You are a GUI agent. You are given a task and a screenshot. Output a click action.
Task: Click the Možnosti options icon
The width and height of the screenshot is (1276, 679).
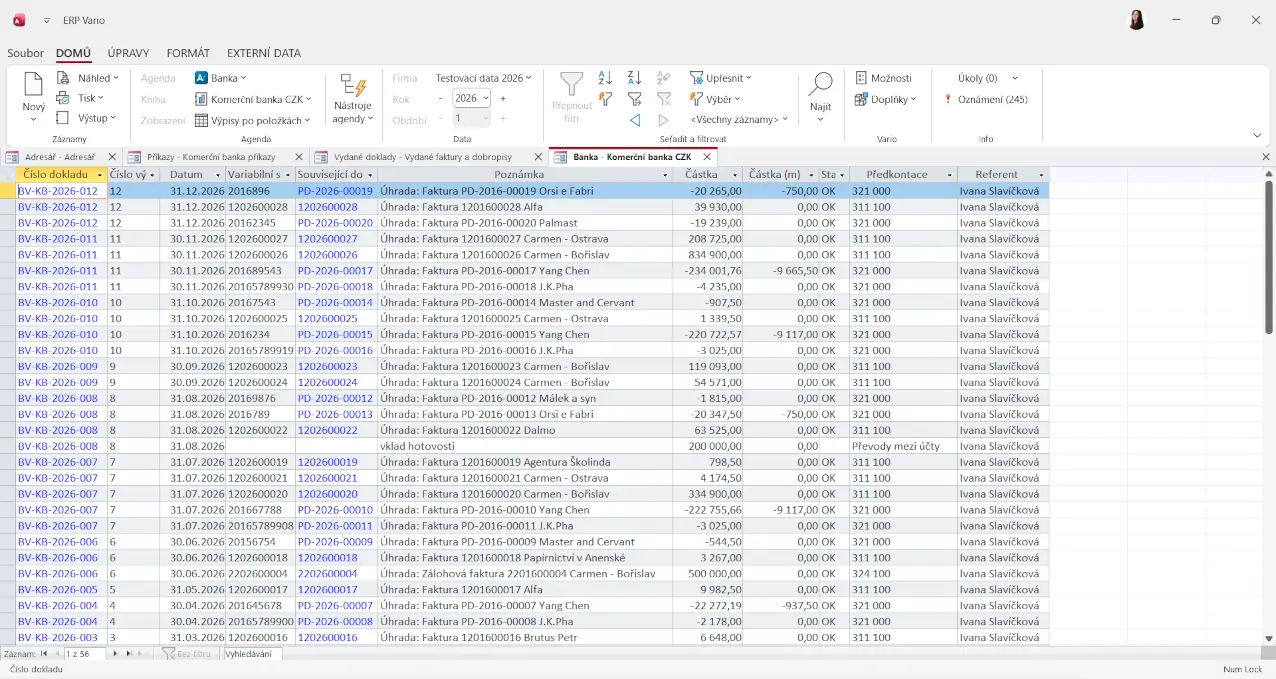point(862,78)
